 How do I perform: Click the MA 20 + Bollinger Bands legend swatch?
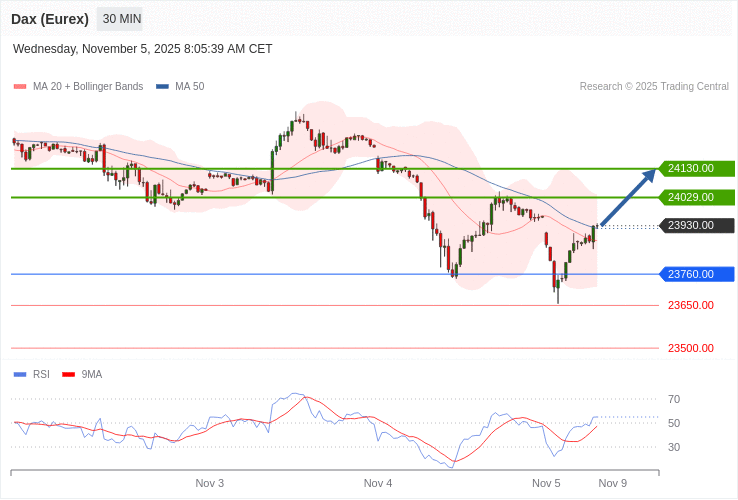click(x=20, y=87)
